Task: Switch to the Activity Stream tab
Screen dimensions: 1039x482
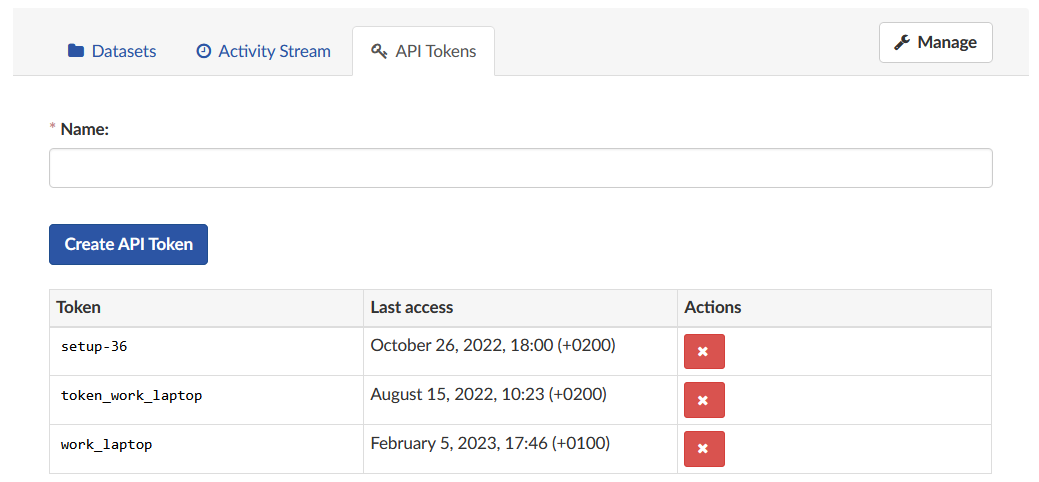Action: pyautogui.click(x=264, y=51)
